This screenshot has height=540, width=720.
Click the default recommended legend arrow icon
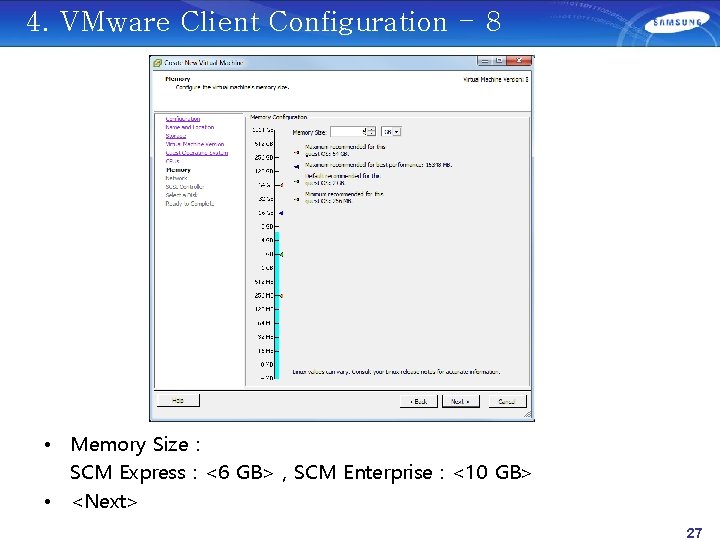pos(296,181)
